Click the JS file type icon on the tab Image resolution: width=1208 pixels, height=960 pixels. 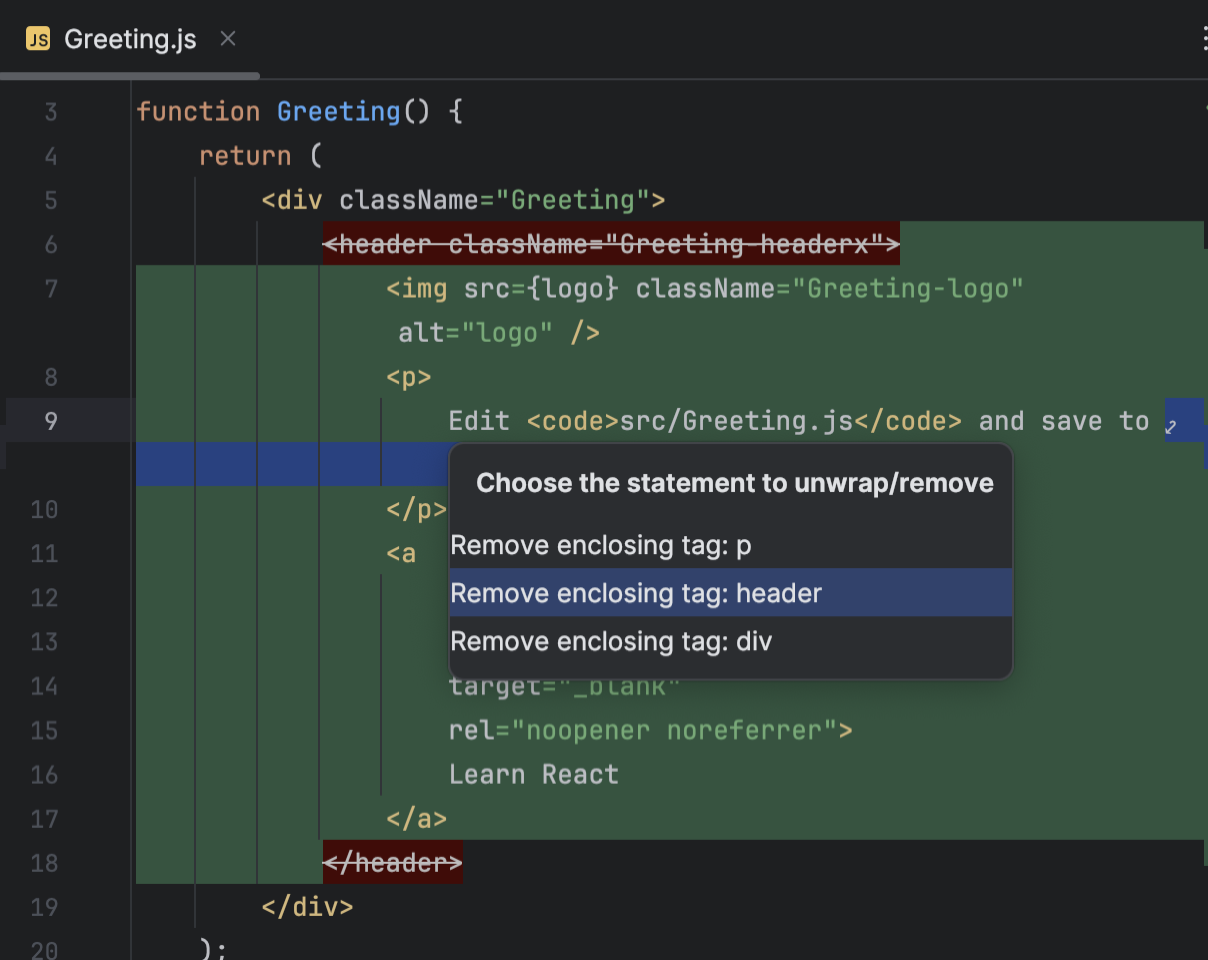(x=37, y=39)
